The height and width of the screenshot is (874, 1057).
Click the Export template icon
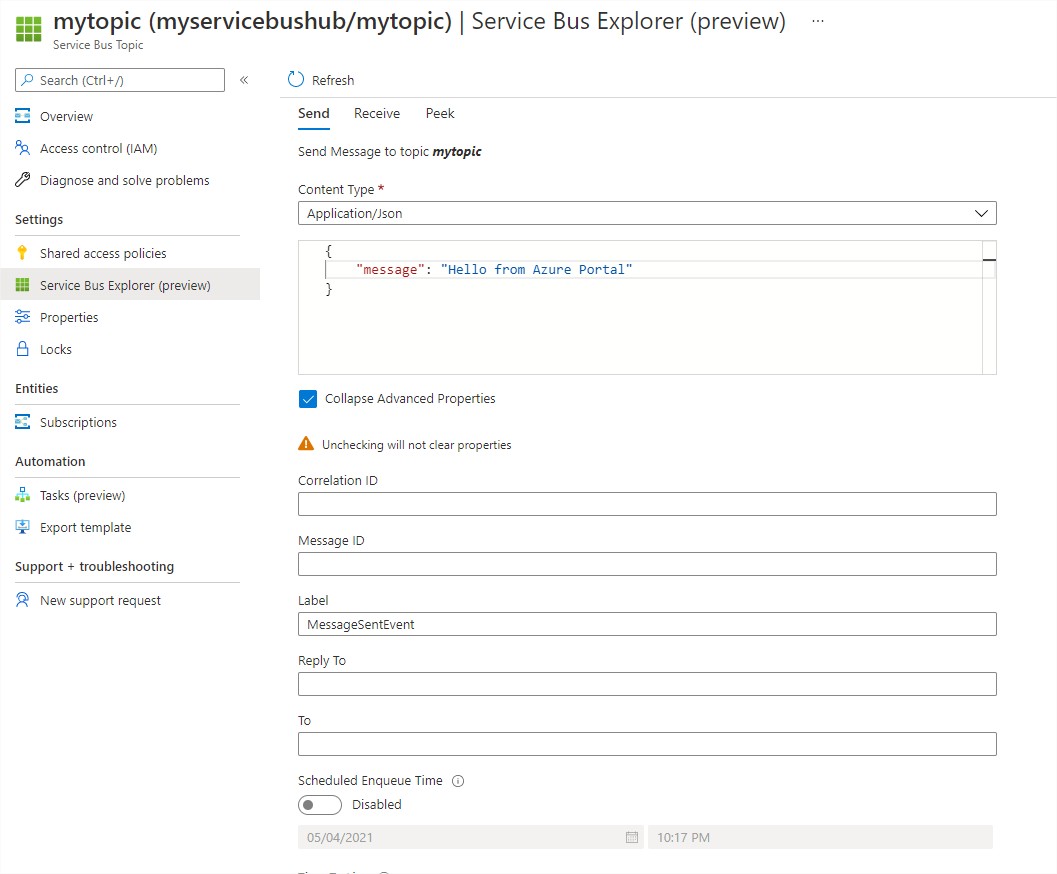(x=23, y=528)
